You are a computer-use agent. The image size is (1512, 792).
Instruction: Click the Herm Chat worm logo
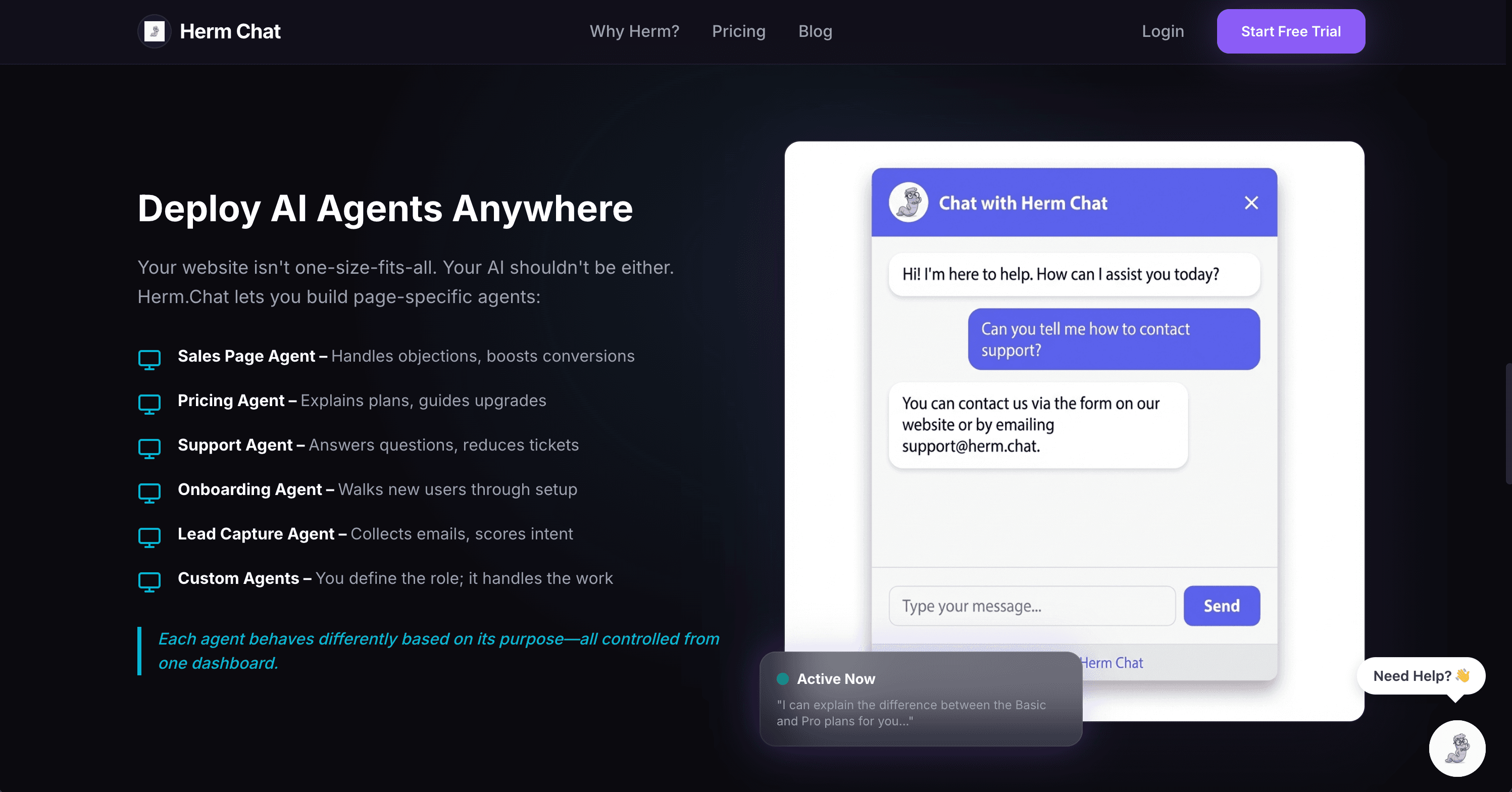point(154,31)
